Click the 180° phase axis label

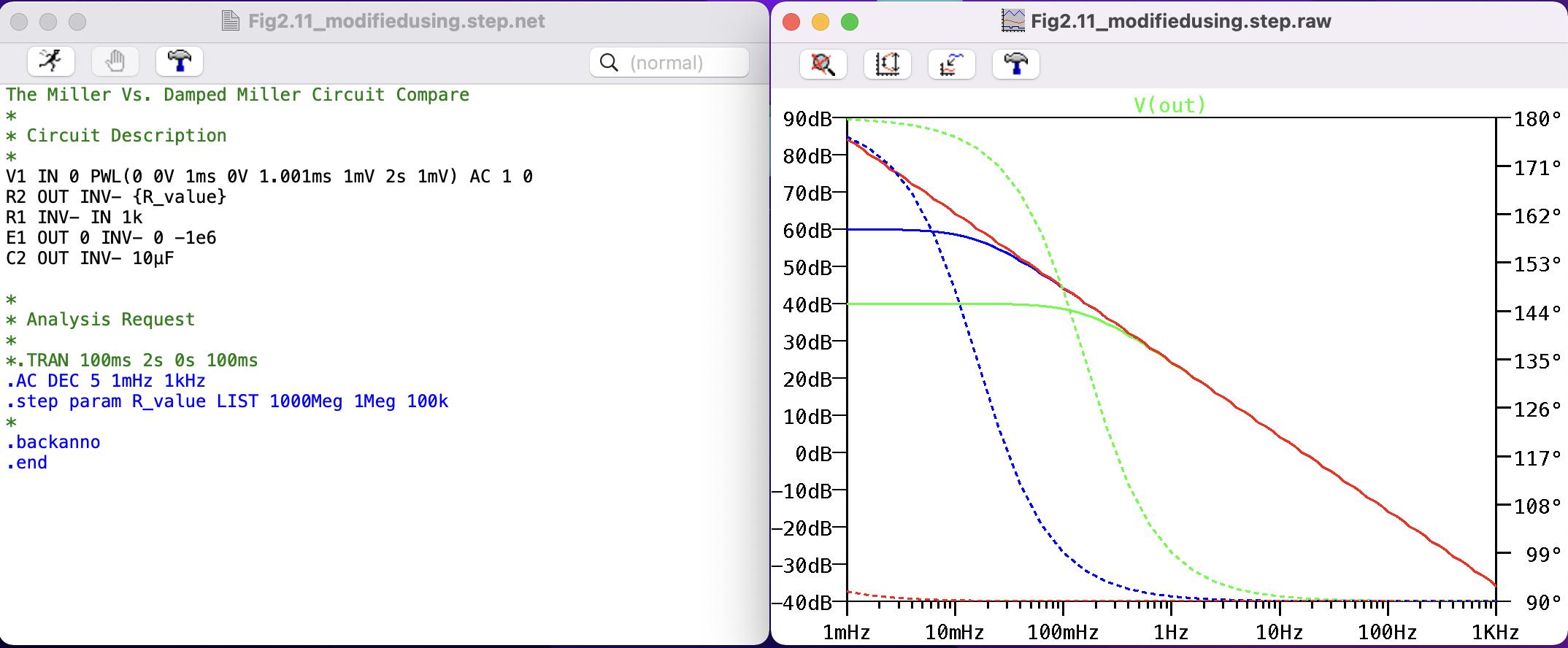coord(1537,119)
